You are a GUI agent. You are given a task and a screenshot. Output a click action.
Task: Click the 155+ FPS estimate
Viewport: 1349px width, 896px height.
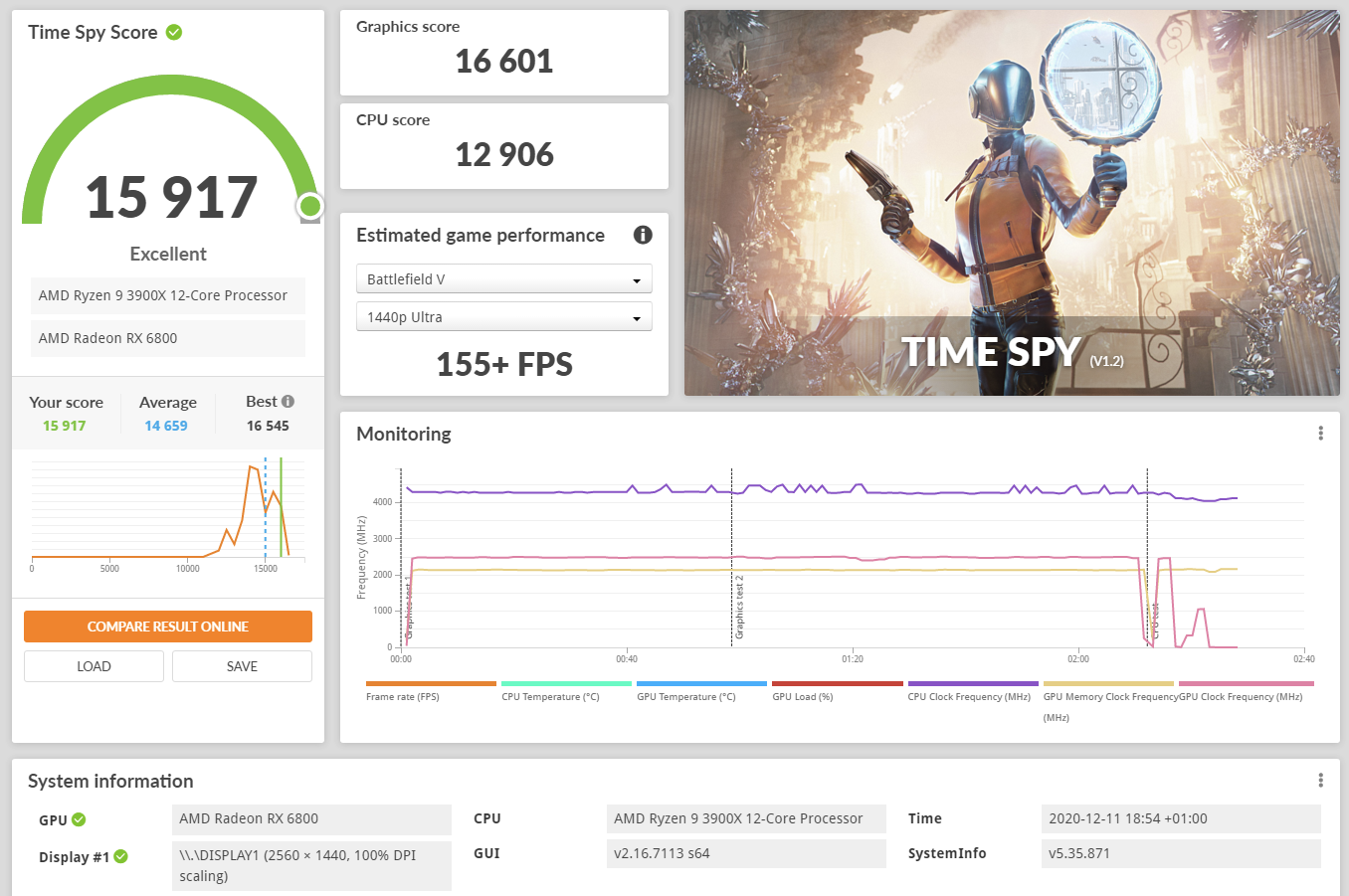click(504, 364)
